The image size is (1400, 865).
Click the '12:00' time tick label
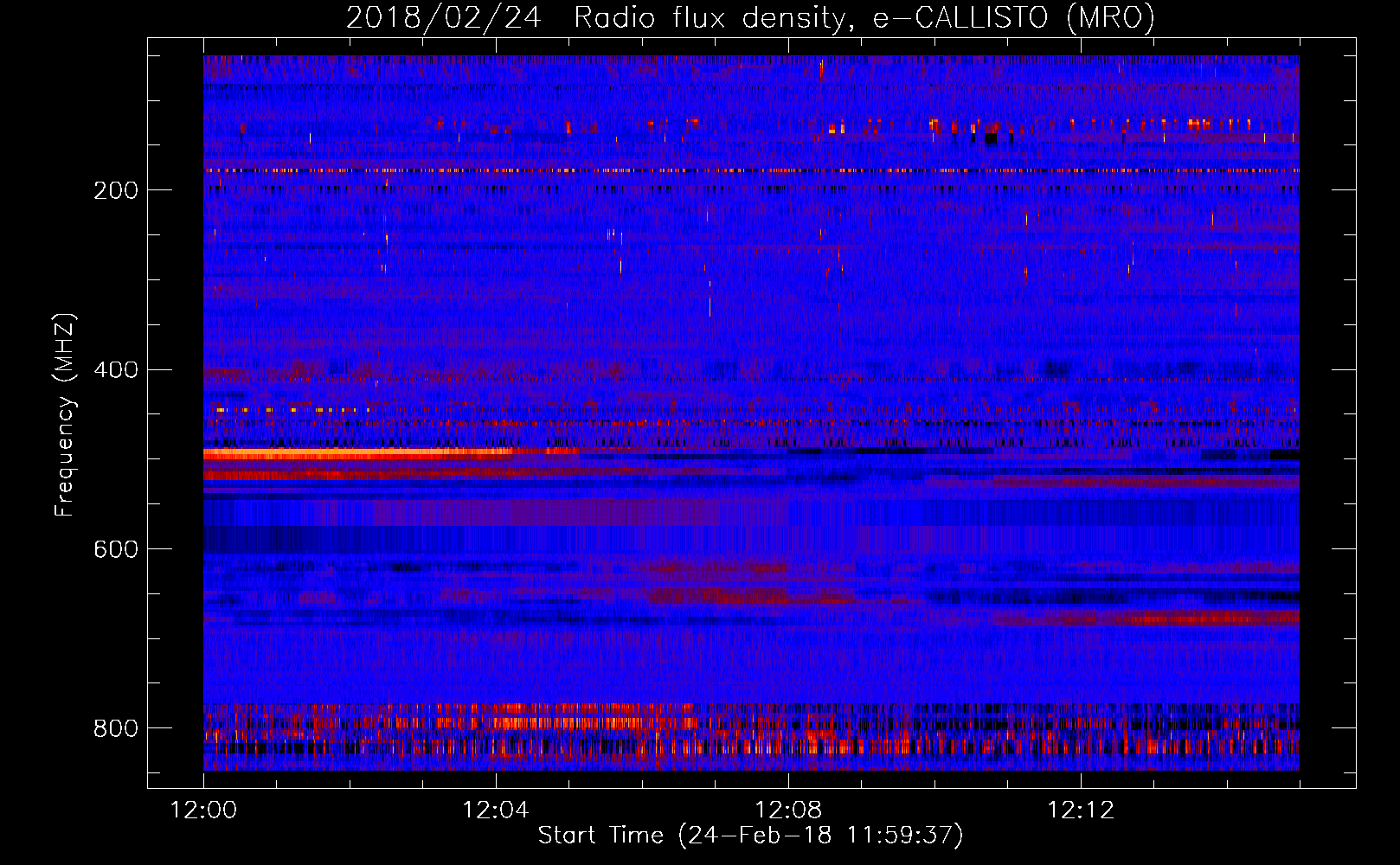click(x=203, y=811)
